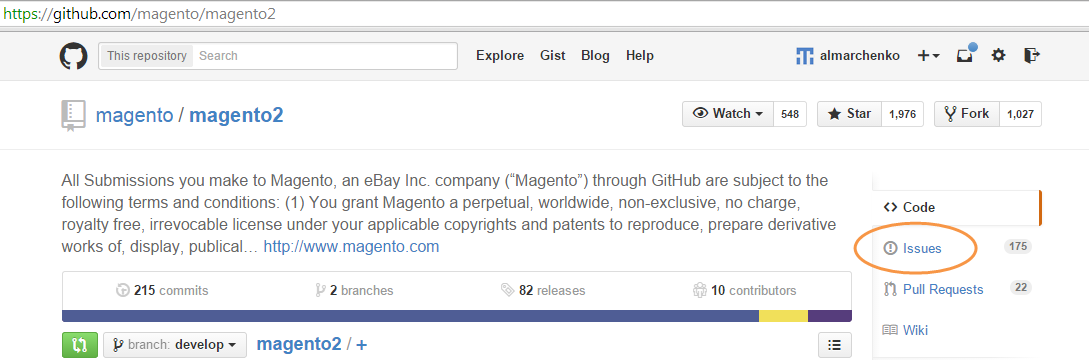
Task: Click the file list view icon
Action: click(835, 345)
